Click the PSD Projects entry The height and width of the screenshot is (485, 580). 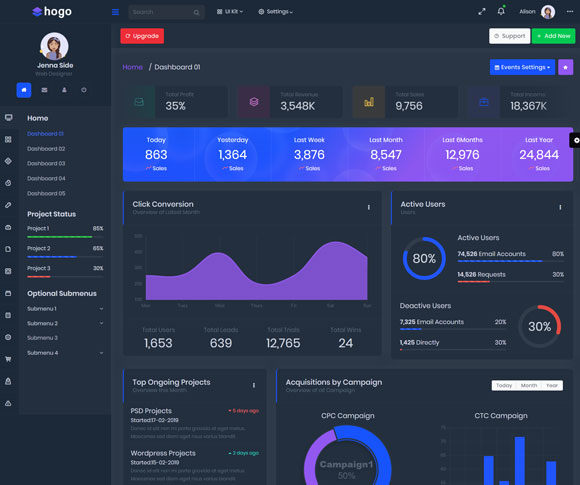tap(195, 423)
